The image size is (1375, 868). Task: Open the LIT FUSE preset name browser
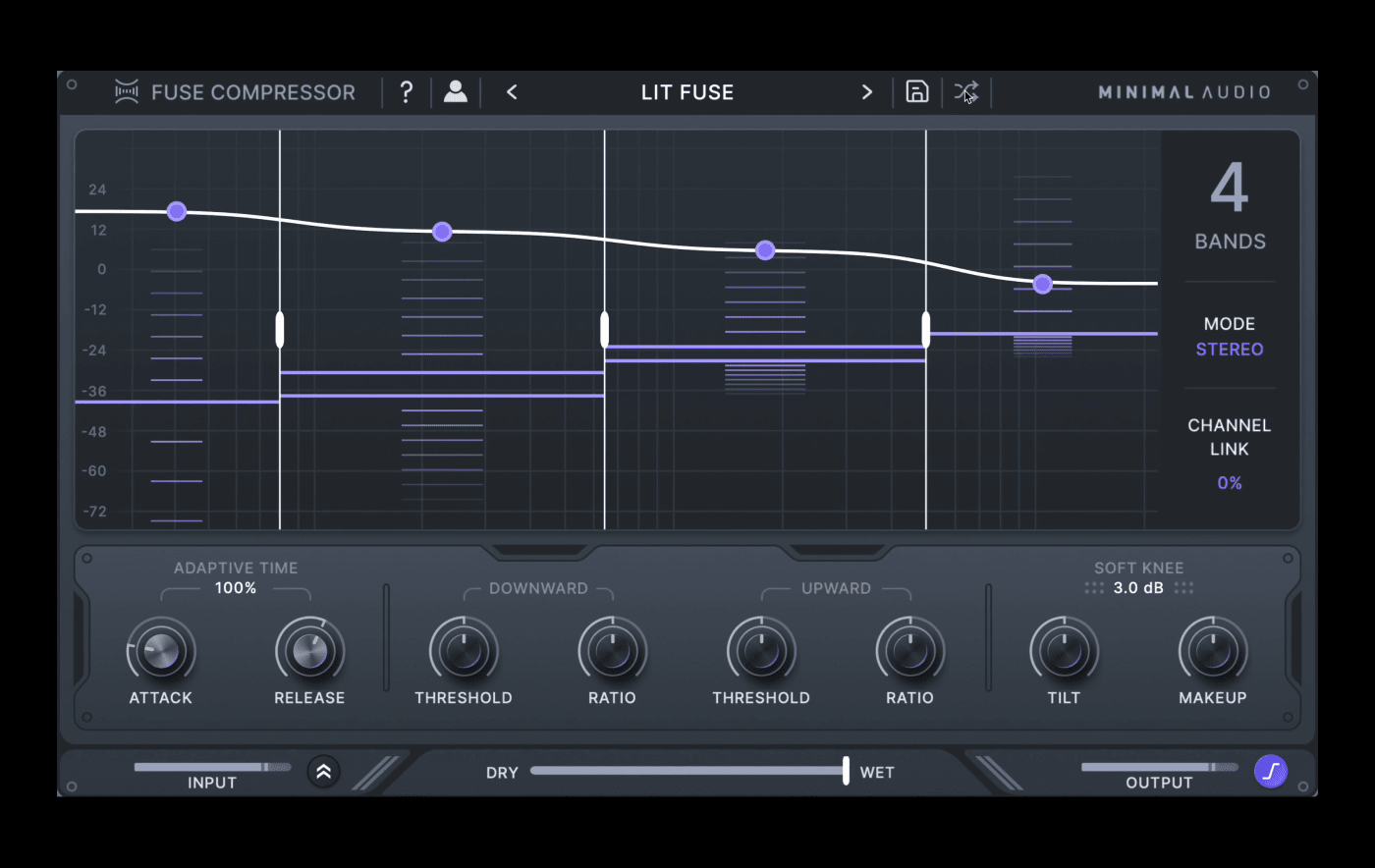(687, 92)
